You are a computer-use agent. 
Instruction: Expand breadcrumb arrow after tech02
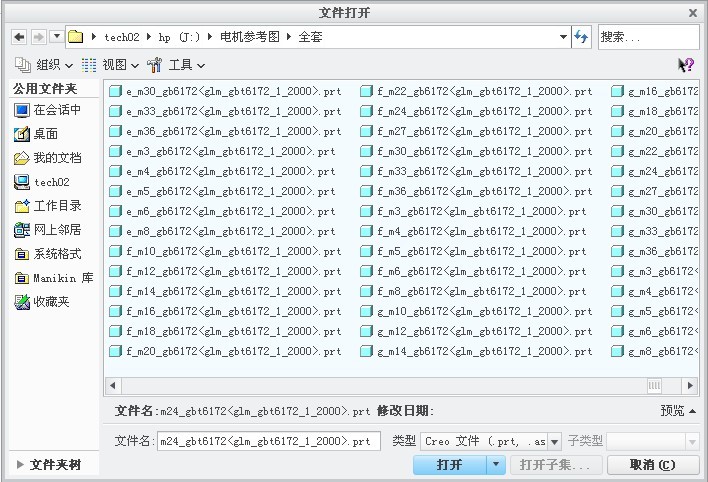point(149,37)
